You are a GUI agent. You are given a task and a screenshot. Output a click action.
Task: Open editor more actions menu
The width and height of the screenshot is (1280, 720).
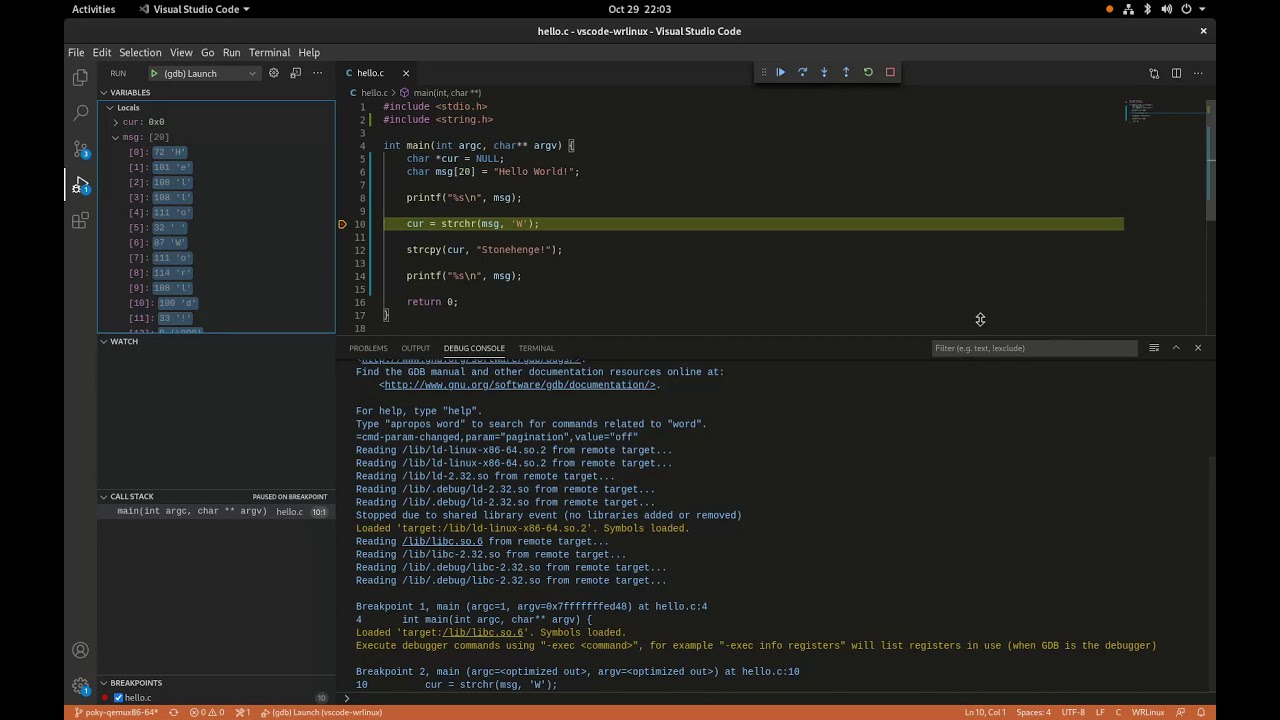(1198, 73)
